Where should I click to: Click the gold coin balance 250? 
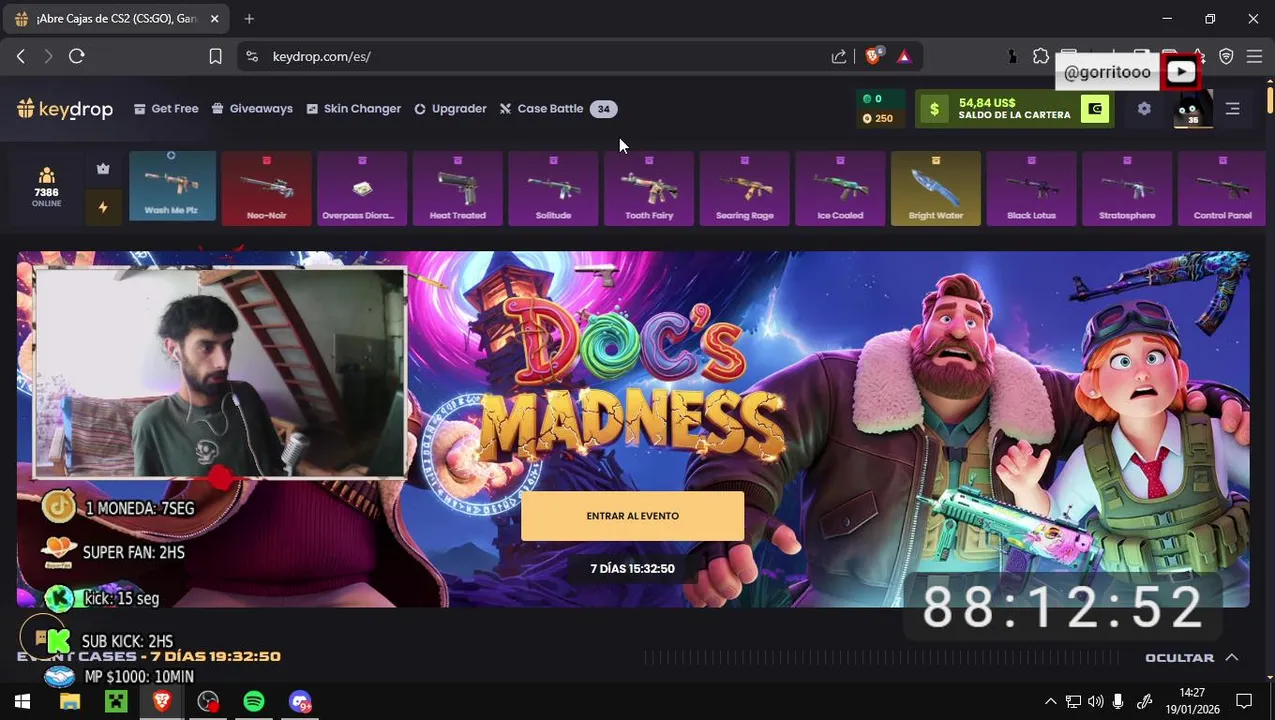[x=878, y=118]
